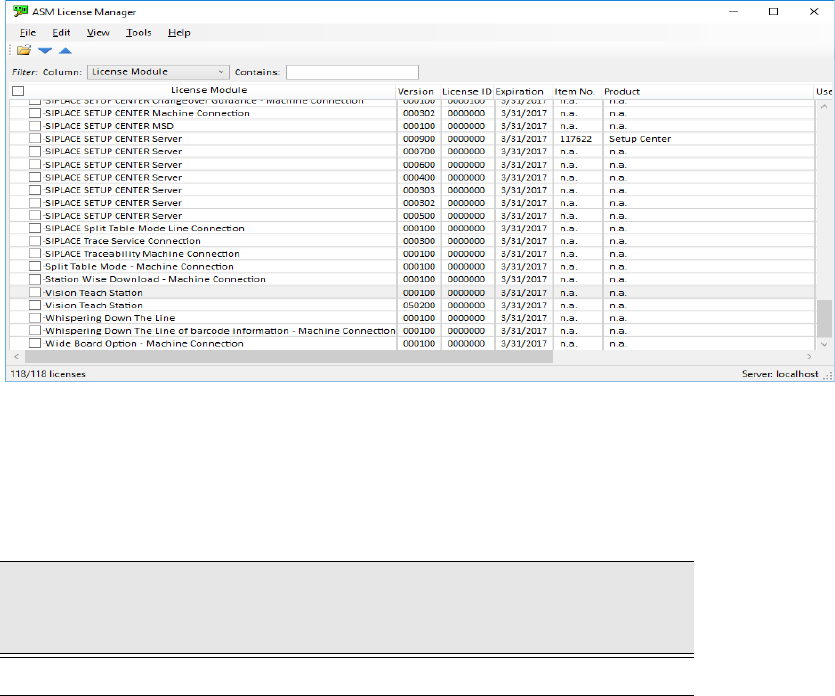Open the Edit menu
Image resolution: width=835 pixels, height=696 pixels.
[x=61, y=32]
